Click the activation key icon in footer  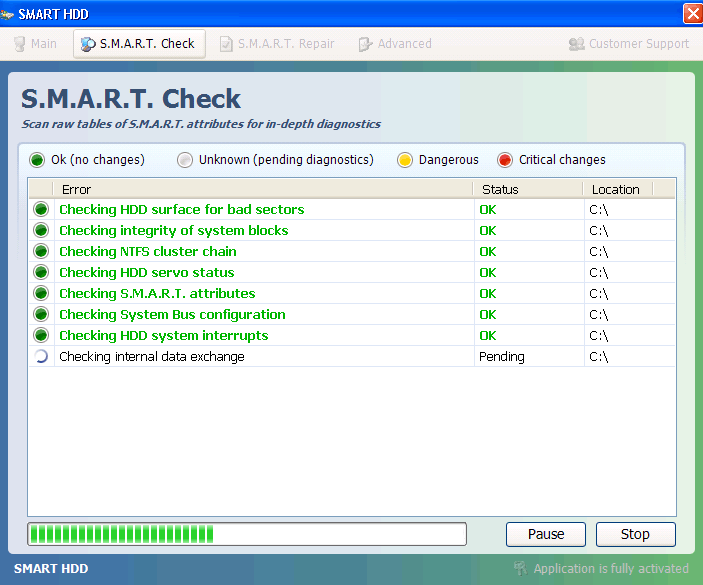click(x=520, y=569)
